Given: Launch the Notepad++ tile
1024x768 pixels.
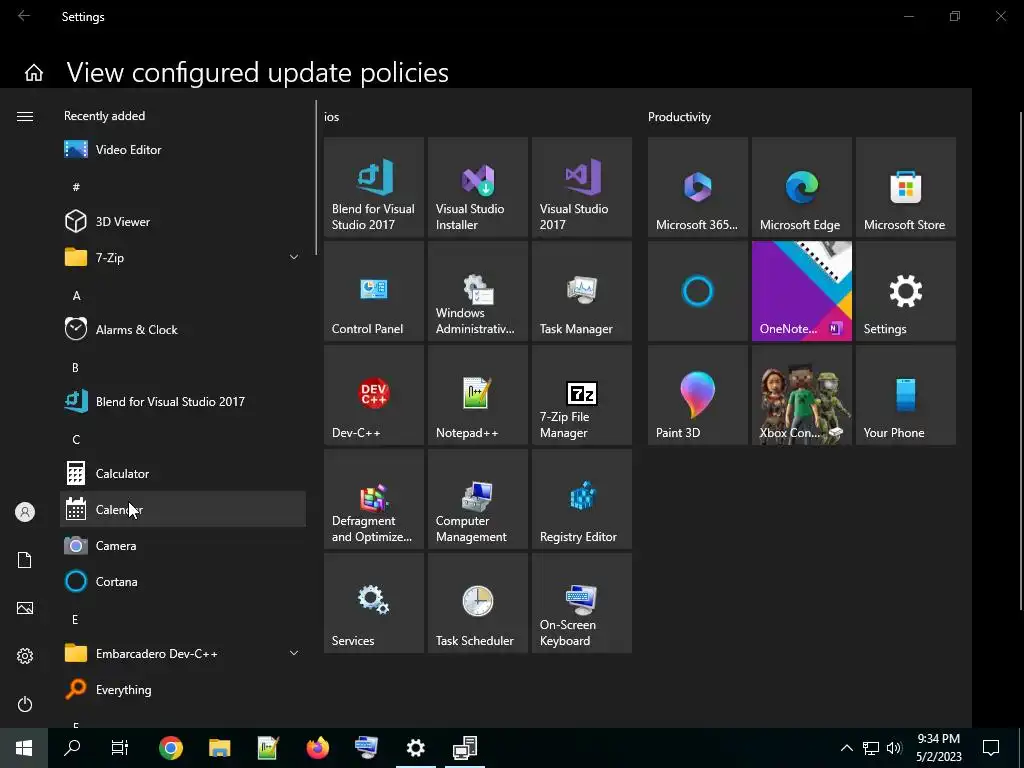Looking at the screenshot, I should [x=477, y=395].
